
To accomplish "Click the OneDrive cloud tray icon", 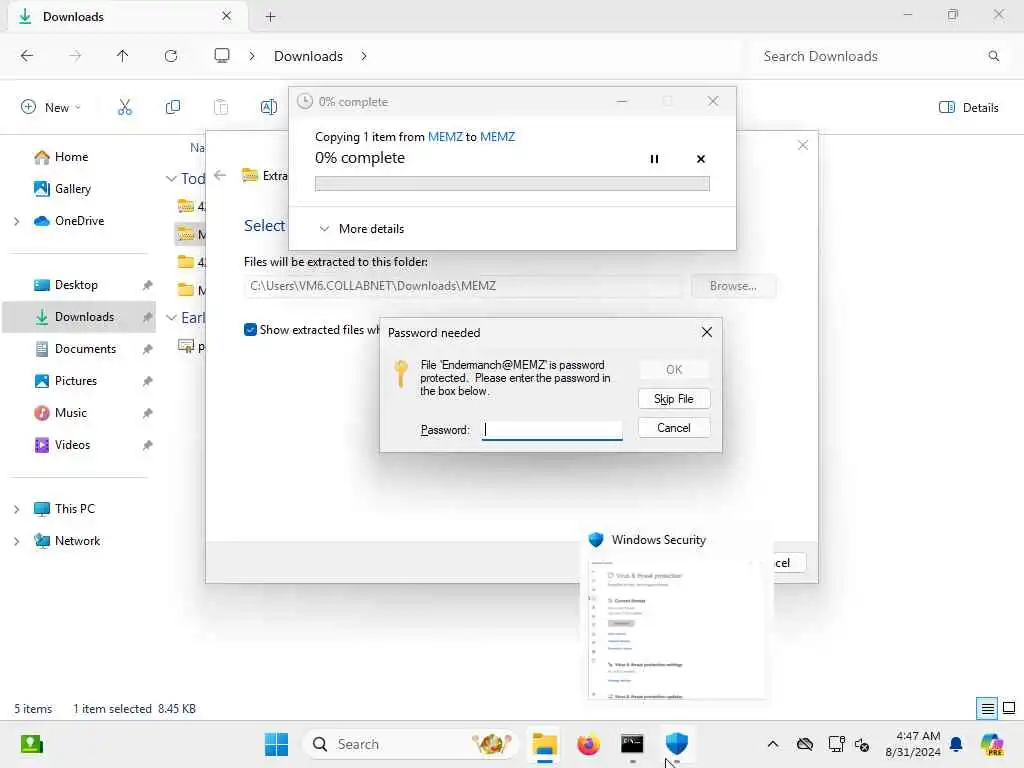I will tap(805, 744).
